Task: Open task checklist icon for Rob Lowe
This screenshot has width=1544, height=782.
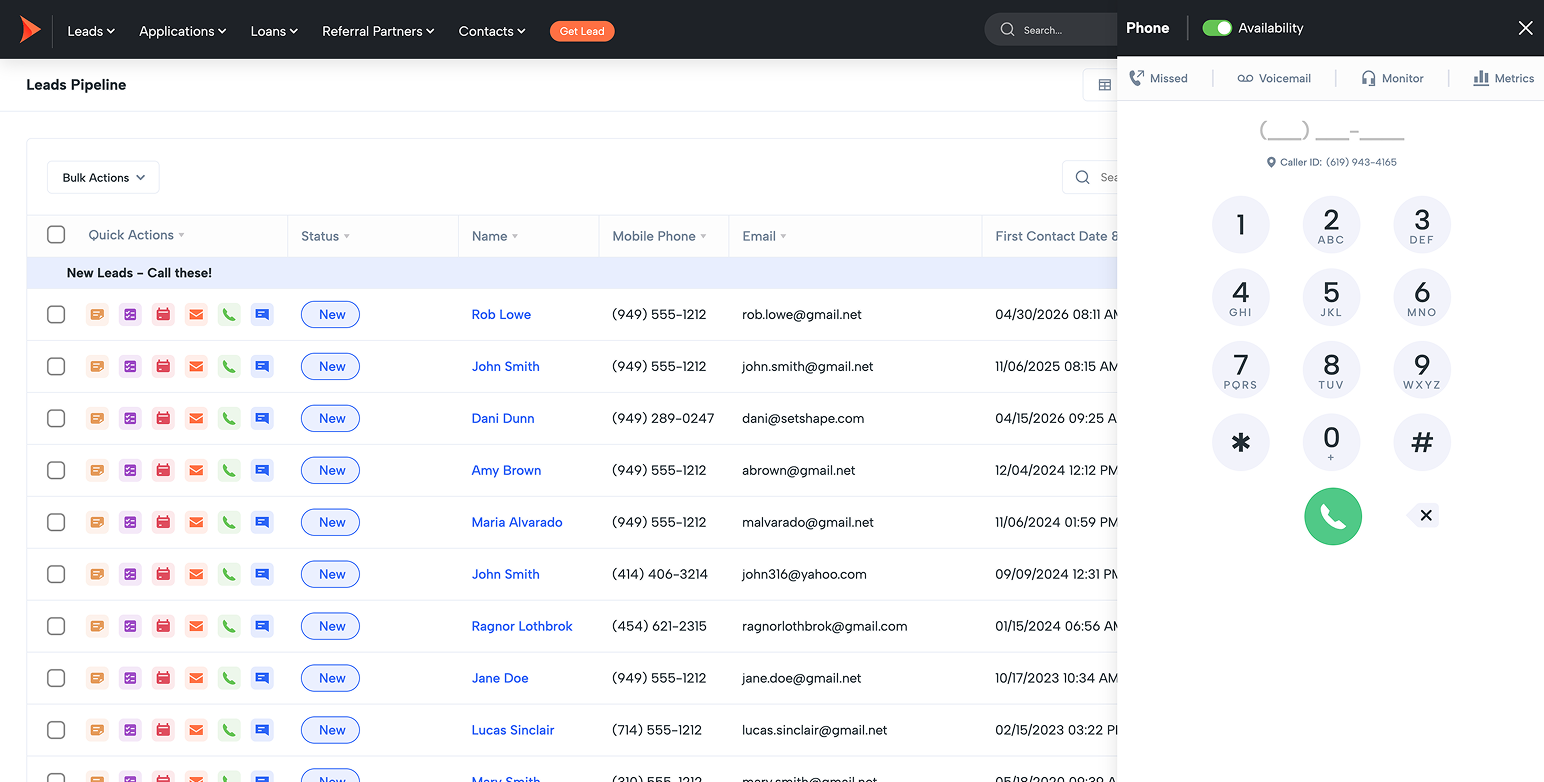Action: coord(130,314)
